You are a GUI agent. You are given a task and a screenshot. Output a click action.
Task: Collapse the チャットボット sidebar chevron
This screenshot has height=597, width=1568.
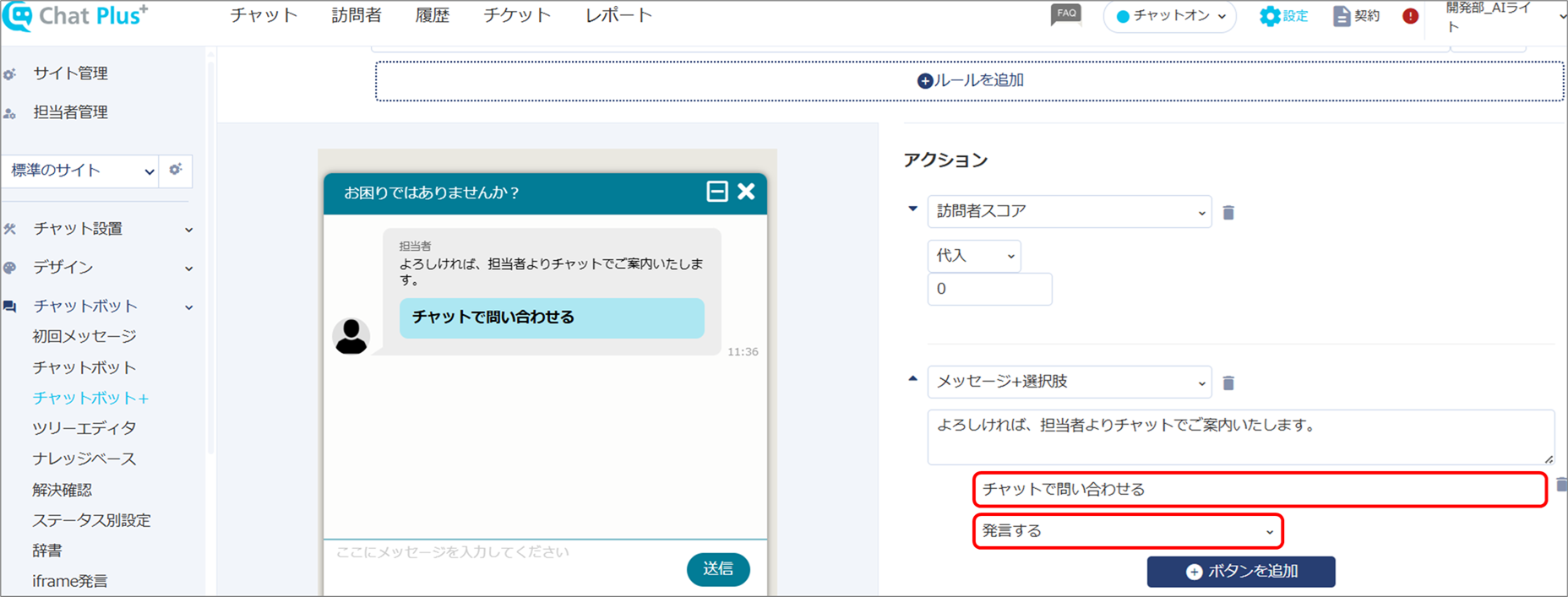(189, 307)
